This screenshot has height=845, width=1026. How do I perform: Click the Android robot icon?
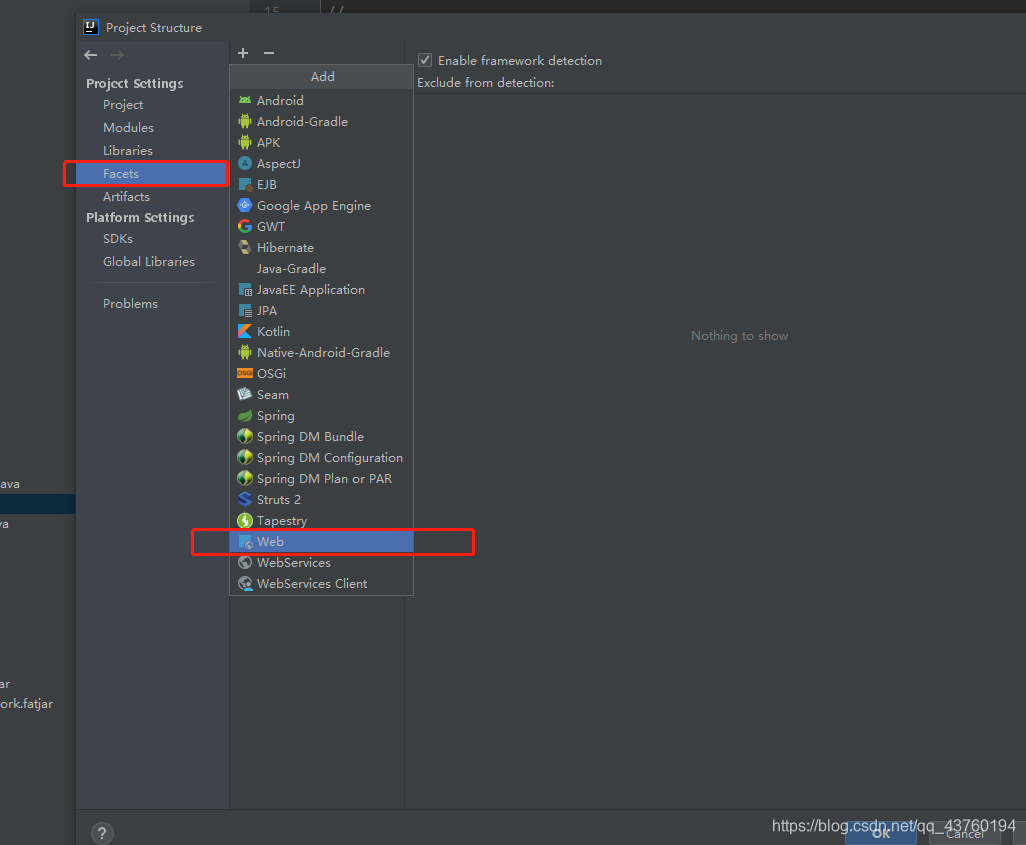click(245, 100)
